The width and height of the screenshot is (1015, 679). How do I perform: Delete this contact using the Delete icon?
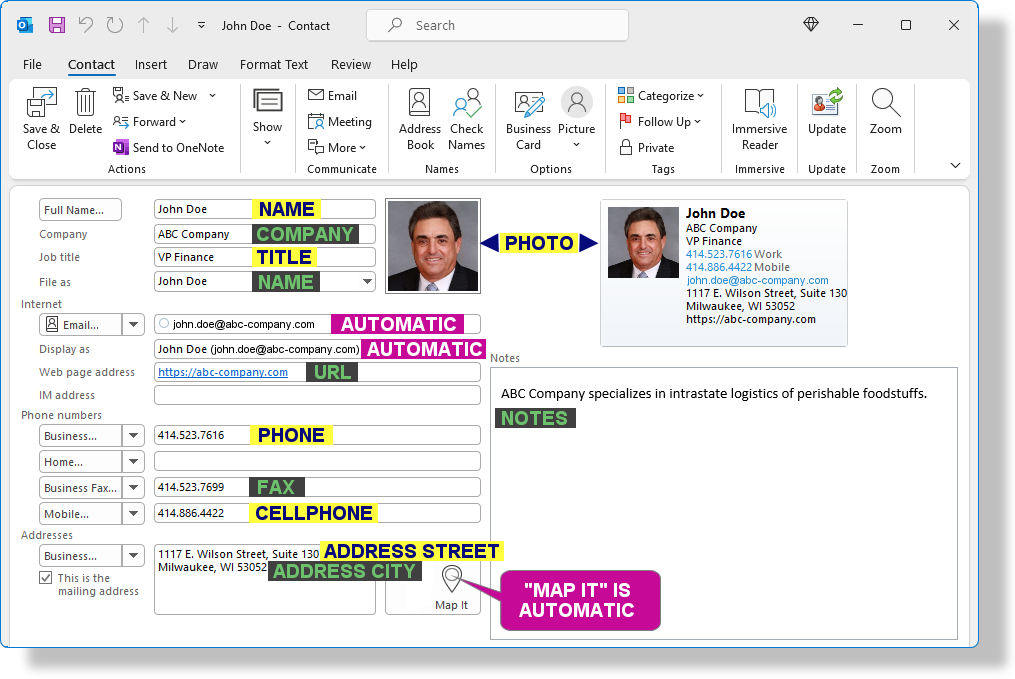coord(86,110)
